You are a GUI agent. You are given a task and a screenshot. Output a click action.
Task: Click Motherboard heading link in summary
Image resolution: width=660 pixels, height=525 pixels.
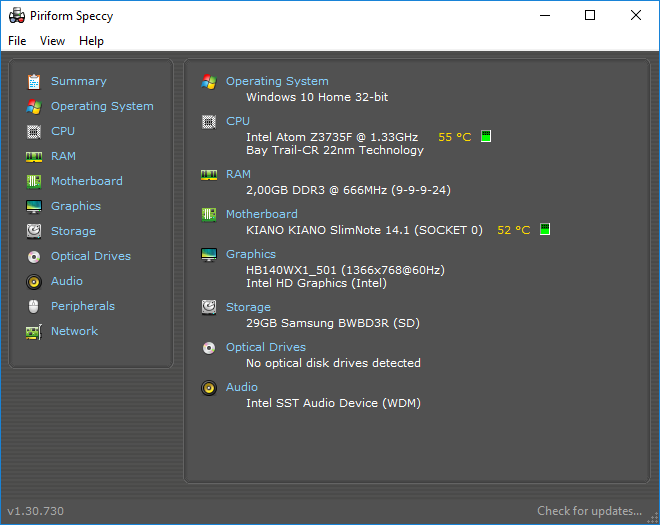(x=262, y=214)
